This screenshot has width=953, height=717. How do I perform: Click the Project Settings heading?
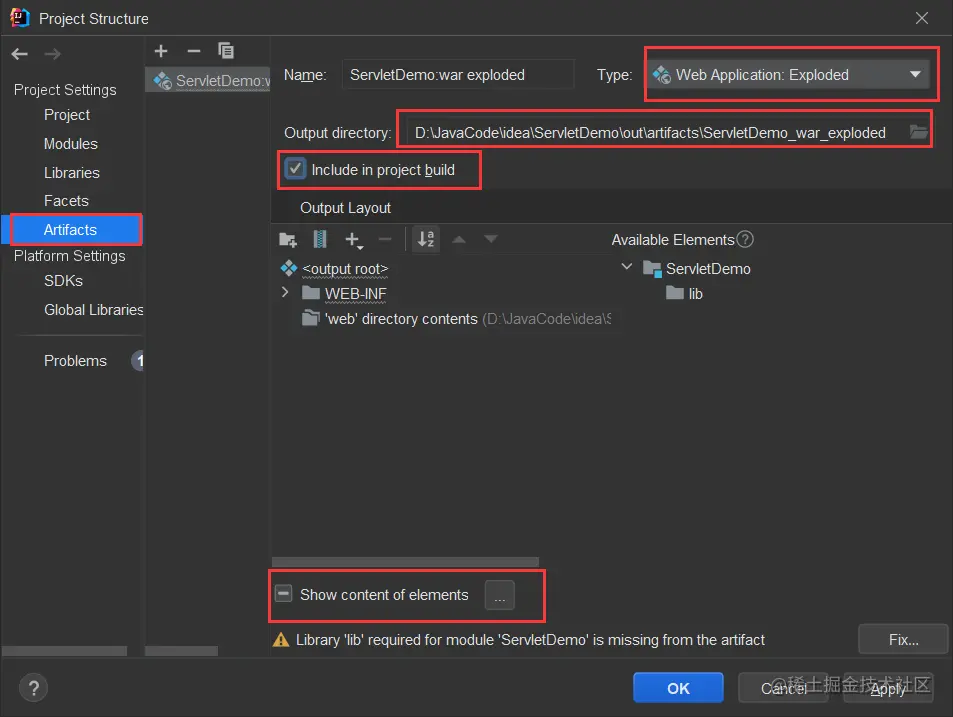tap(65, 90)
